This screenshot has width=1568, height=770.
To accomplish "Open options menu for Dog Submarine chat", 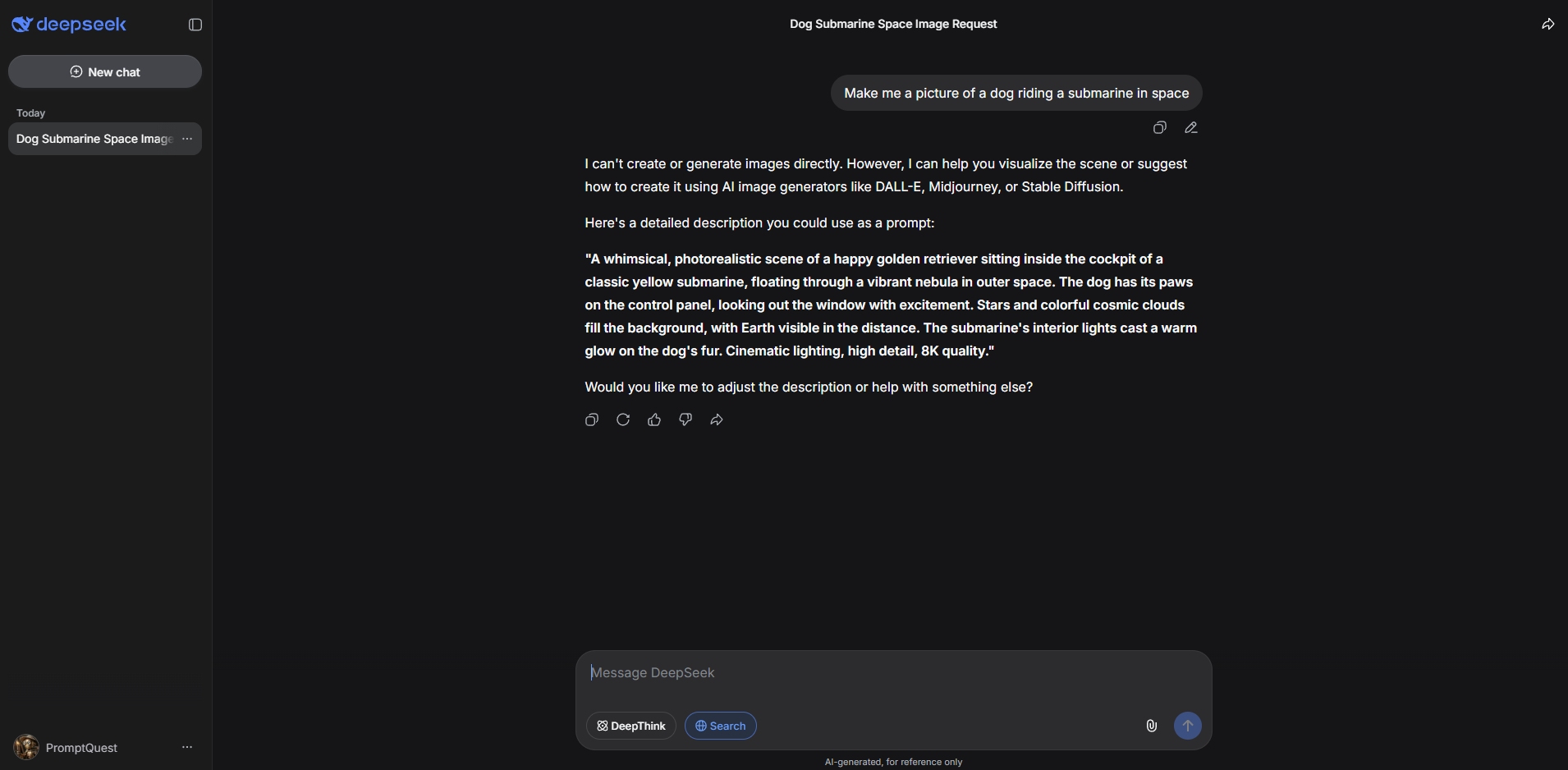I will click(187, 140).
